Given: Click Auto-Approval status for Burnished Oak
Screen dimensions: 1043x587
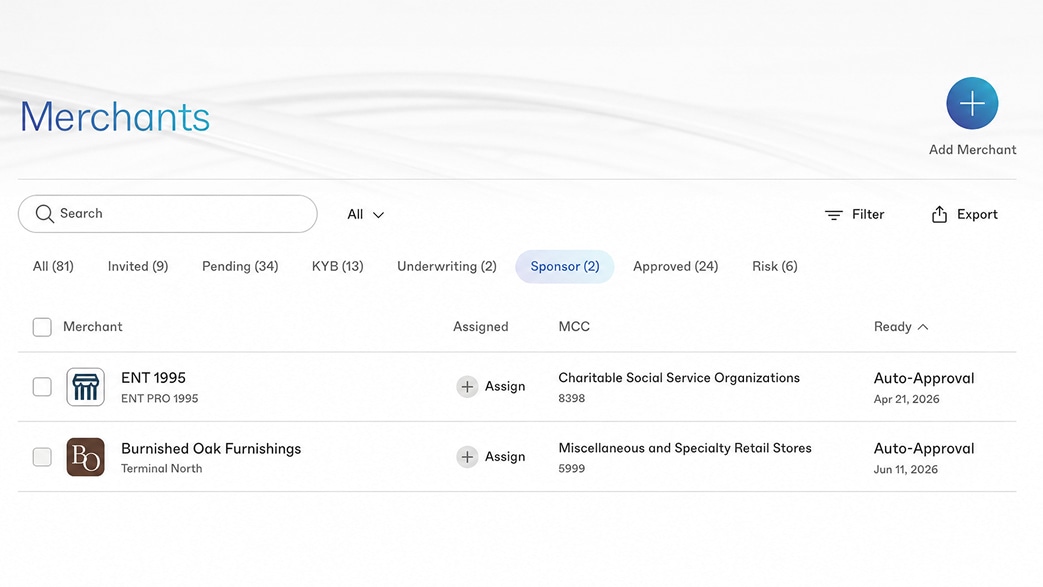Looking at the screenshot, I should pos(924,449).
